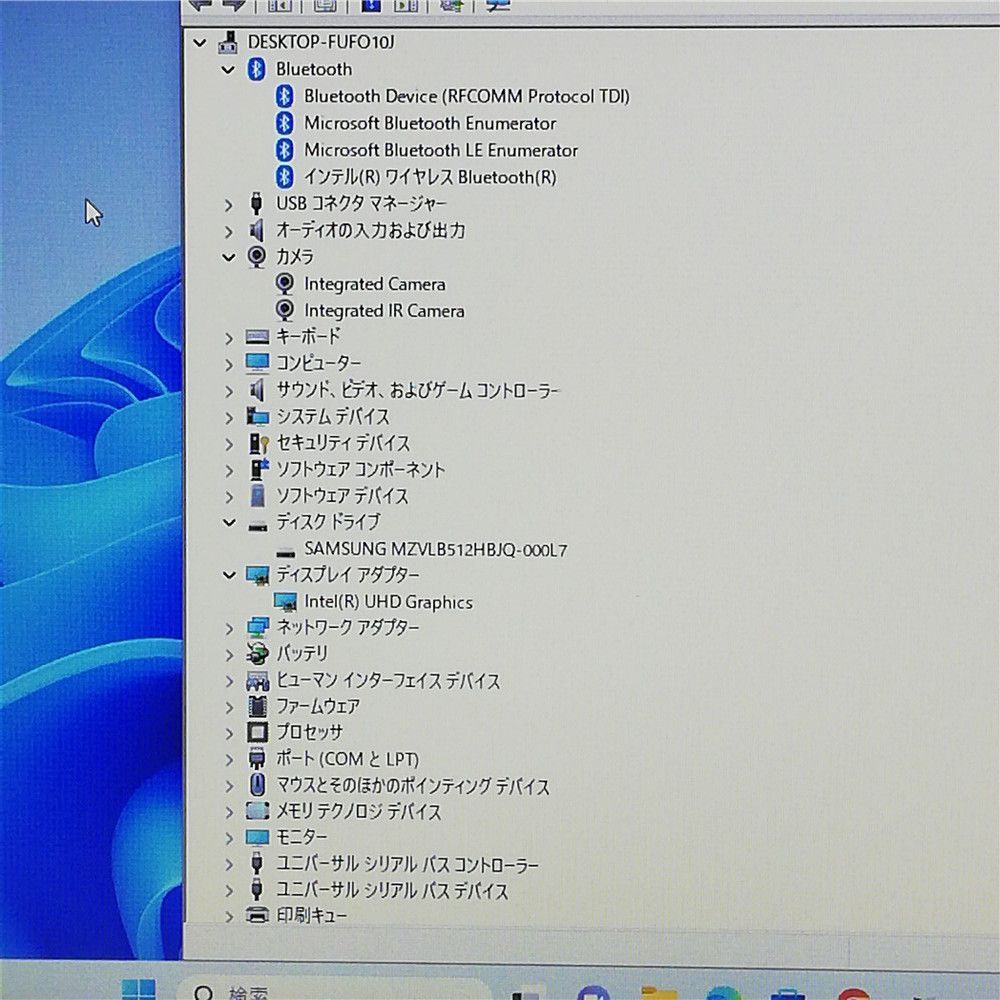Expand the メモリ テクノロジ デバイス category
1000x1000 pixels.
229,812
